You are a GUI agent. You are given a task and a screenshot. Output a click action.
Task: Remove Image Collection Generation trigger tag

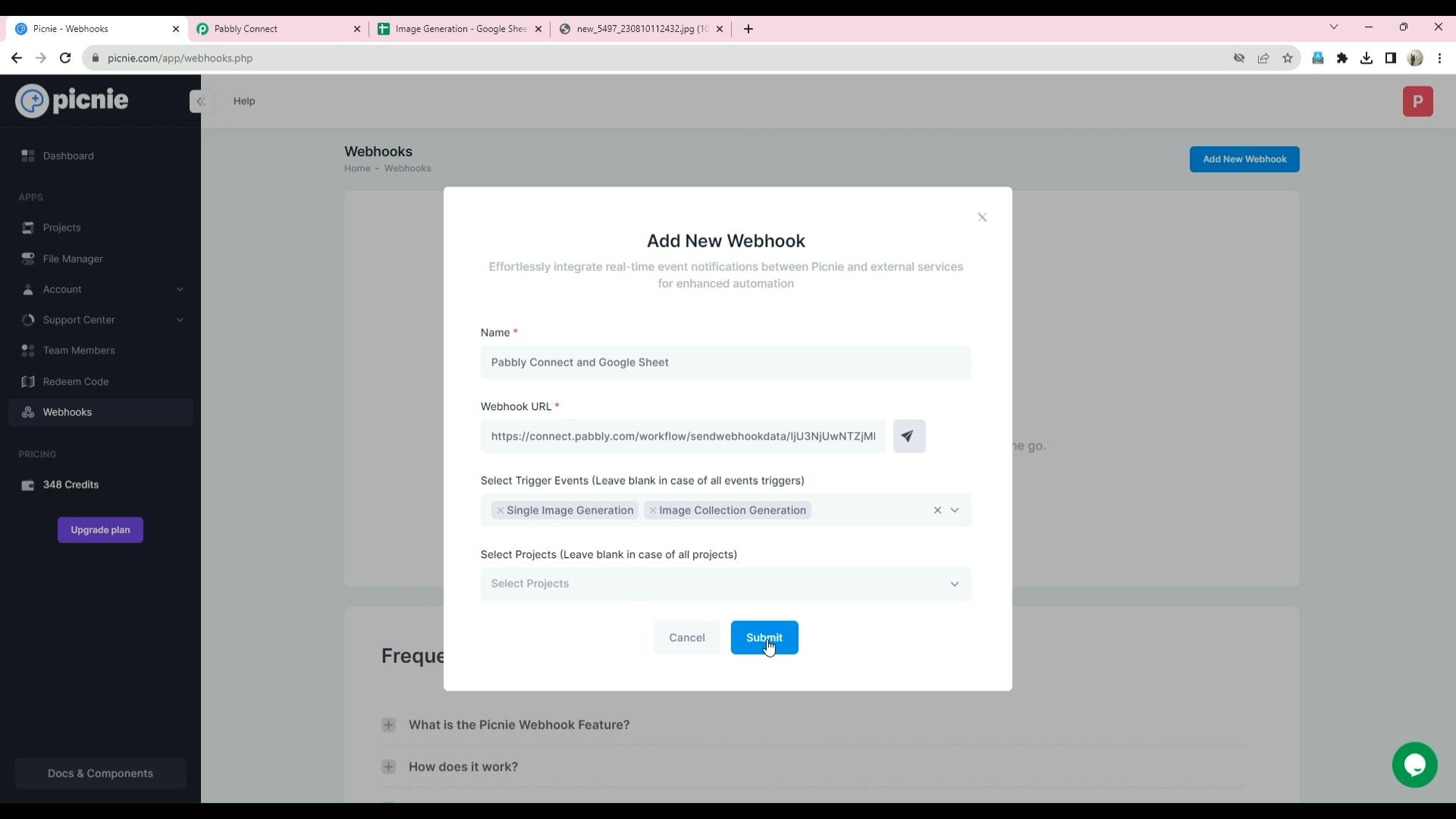click(652, 510)
